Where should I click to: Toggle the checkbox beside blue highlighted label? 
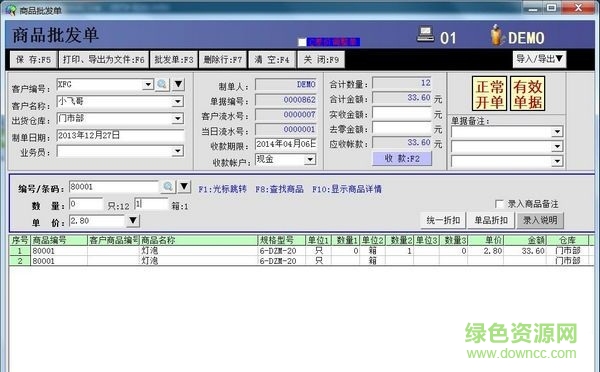point(302,42)
